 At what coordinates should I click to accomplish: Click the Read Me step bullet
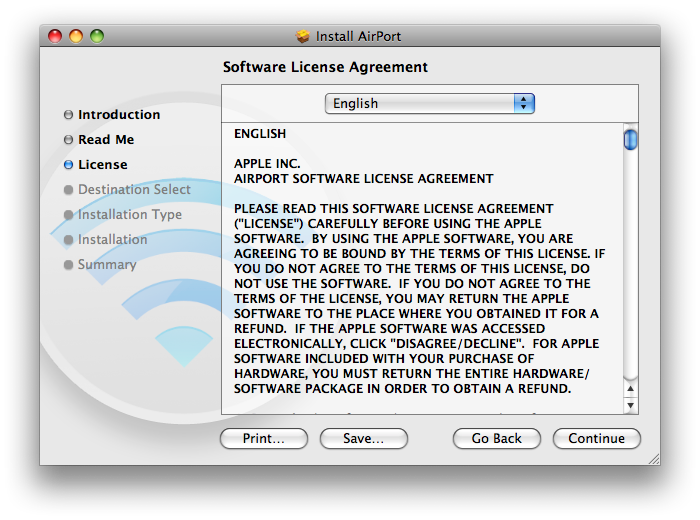pyautogui.click(x=68, y=140)
